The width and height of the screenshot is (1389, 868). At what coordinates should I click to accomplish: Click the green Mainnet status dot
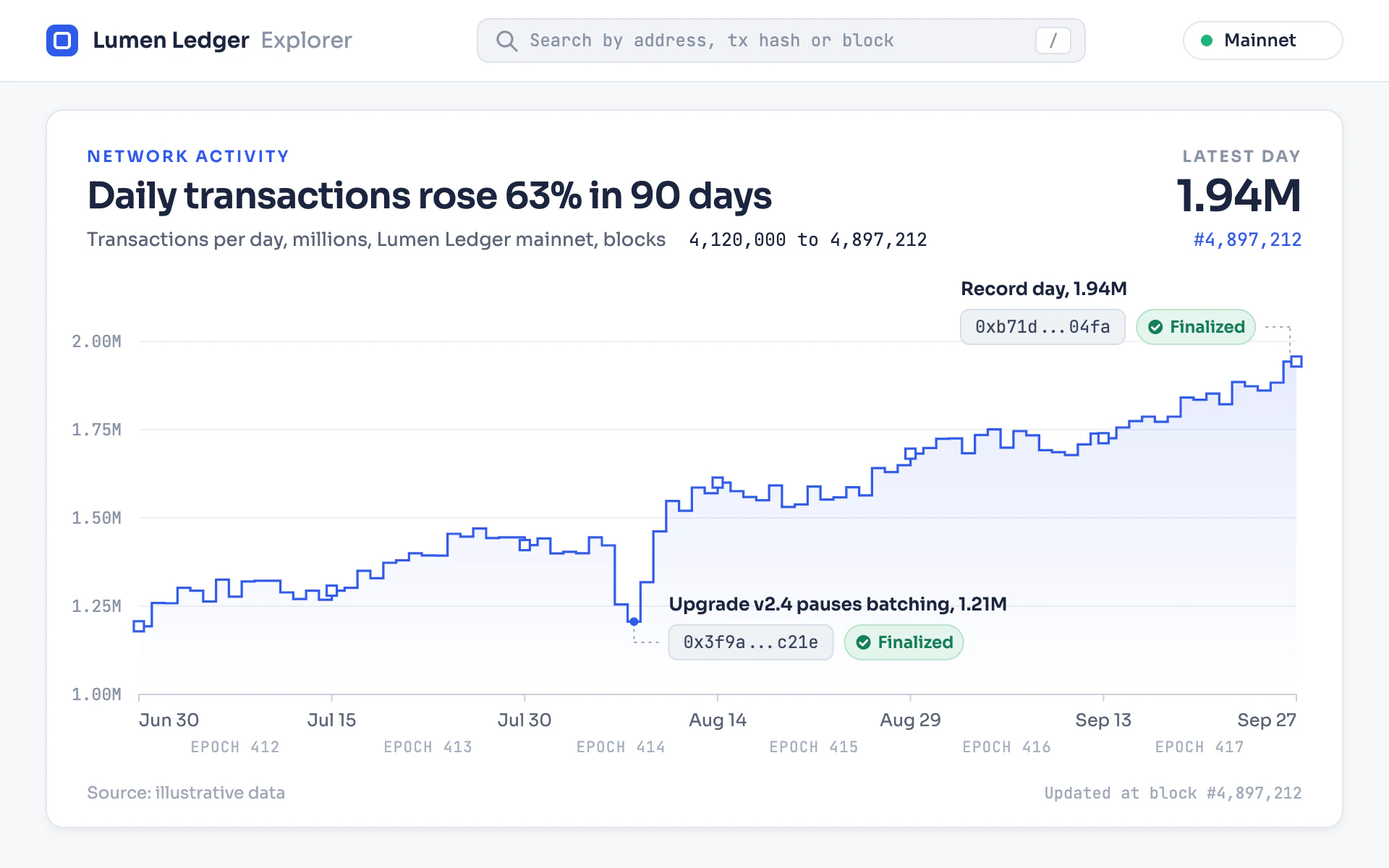[1207, 41]
